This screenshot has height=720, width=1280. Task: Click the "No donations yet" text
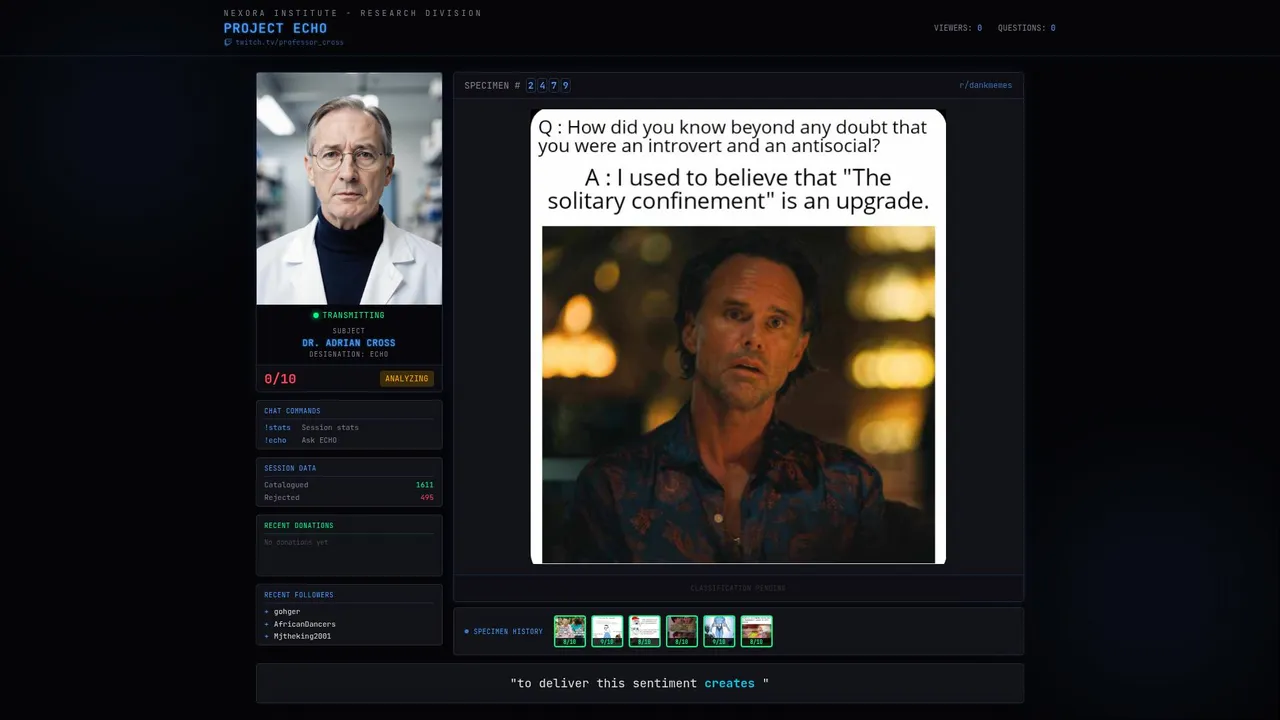[296, 542]
